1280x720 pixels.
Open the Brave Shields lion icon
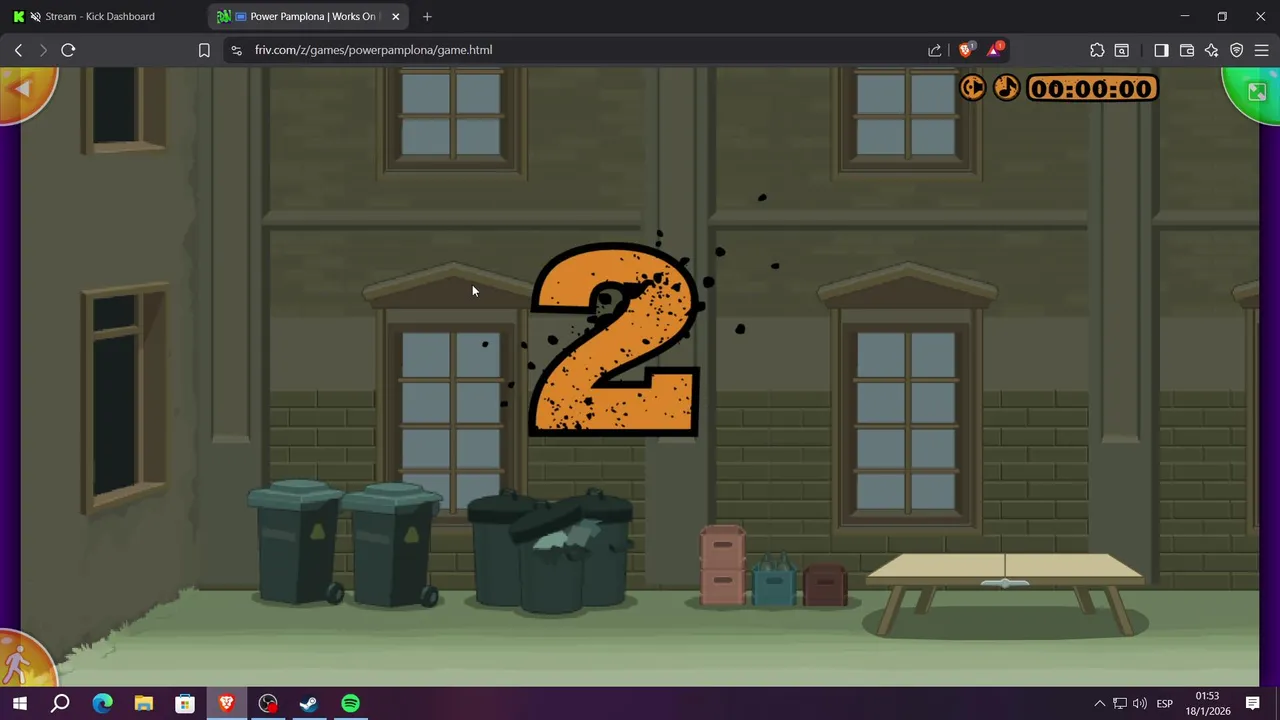point(966,50)
